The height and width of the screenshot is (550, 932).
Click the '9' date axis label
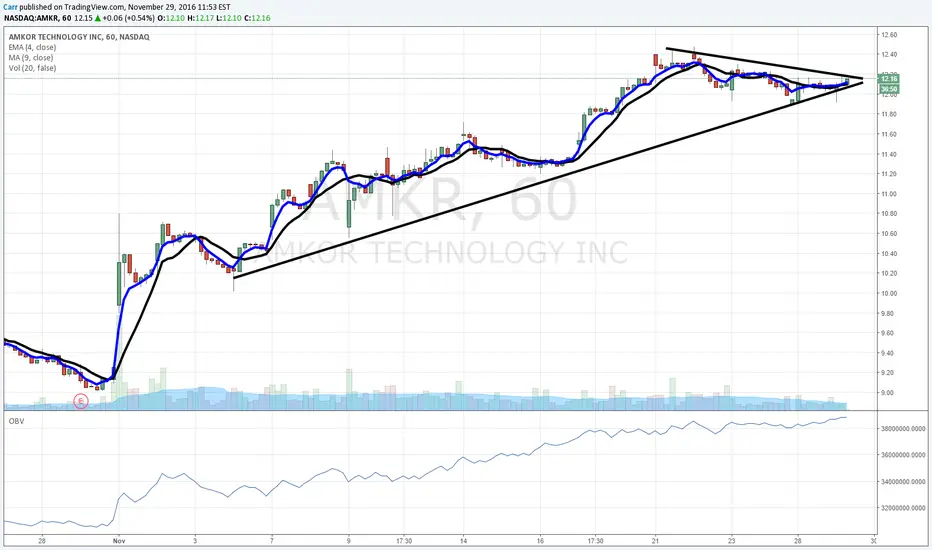[348, 541]
